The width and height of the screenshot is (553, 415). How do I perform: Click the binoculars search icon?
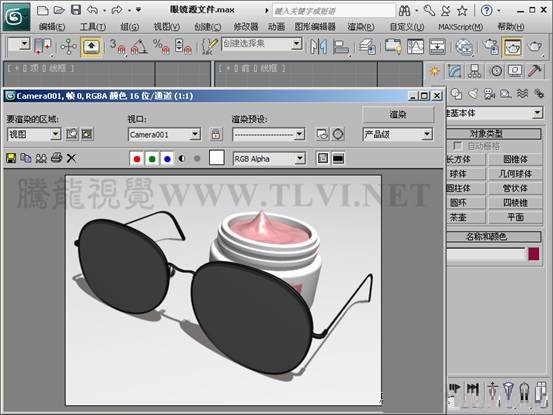[405, 11]
